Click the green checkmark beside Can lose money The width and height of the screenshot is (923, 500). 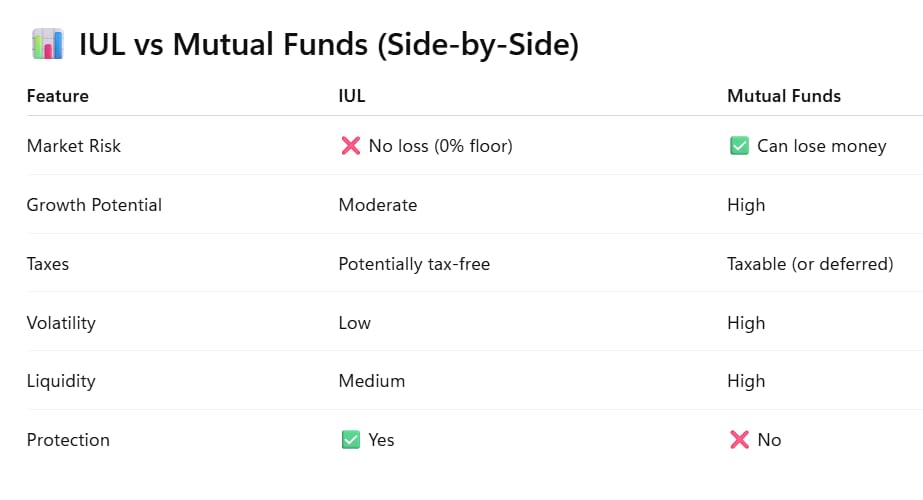[x=739, y=145]
